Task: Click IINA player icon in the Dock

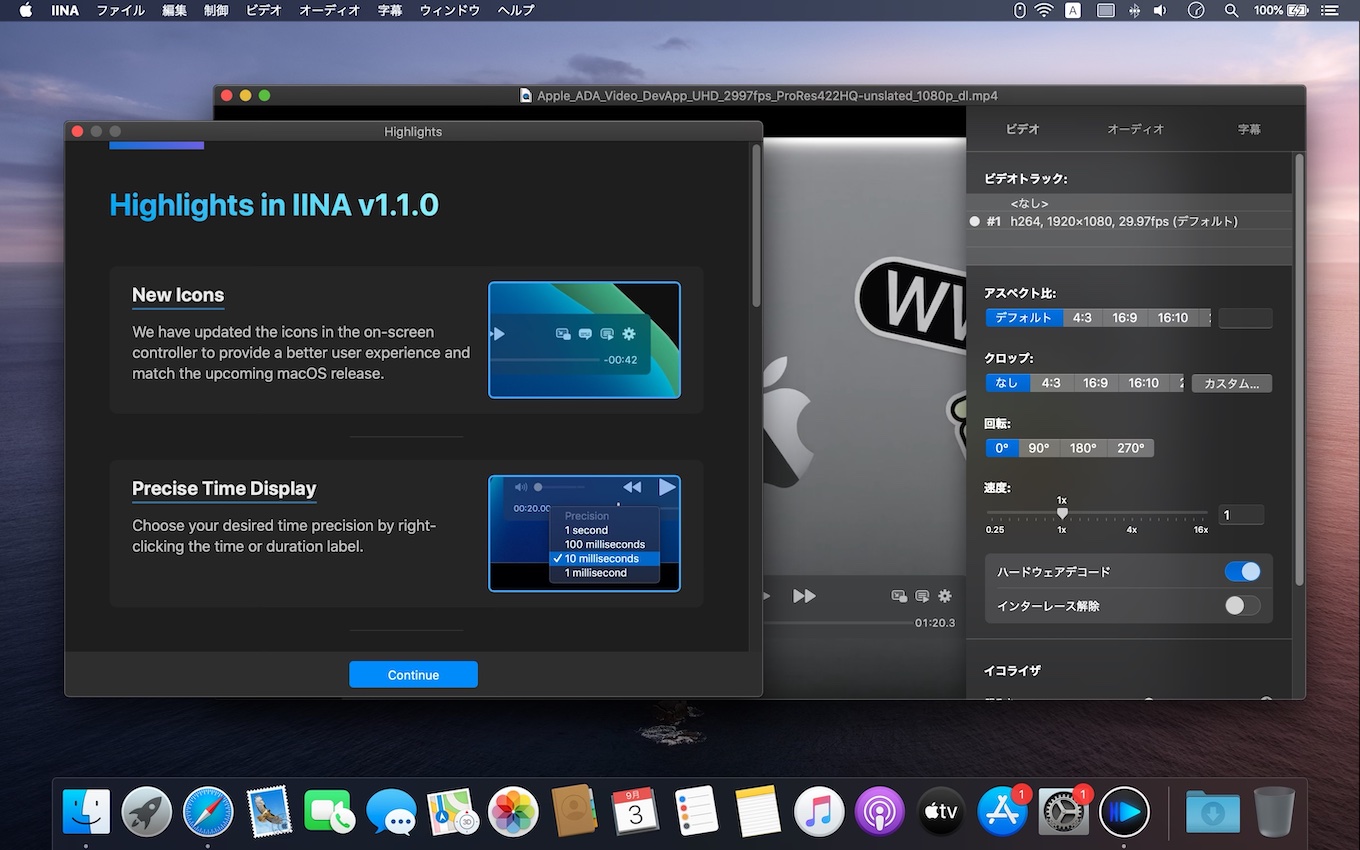Action: coord(1124,811)
